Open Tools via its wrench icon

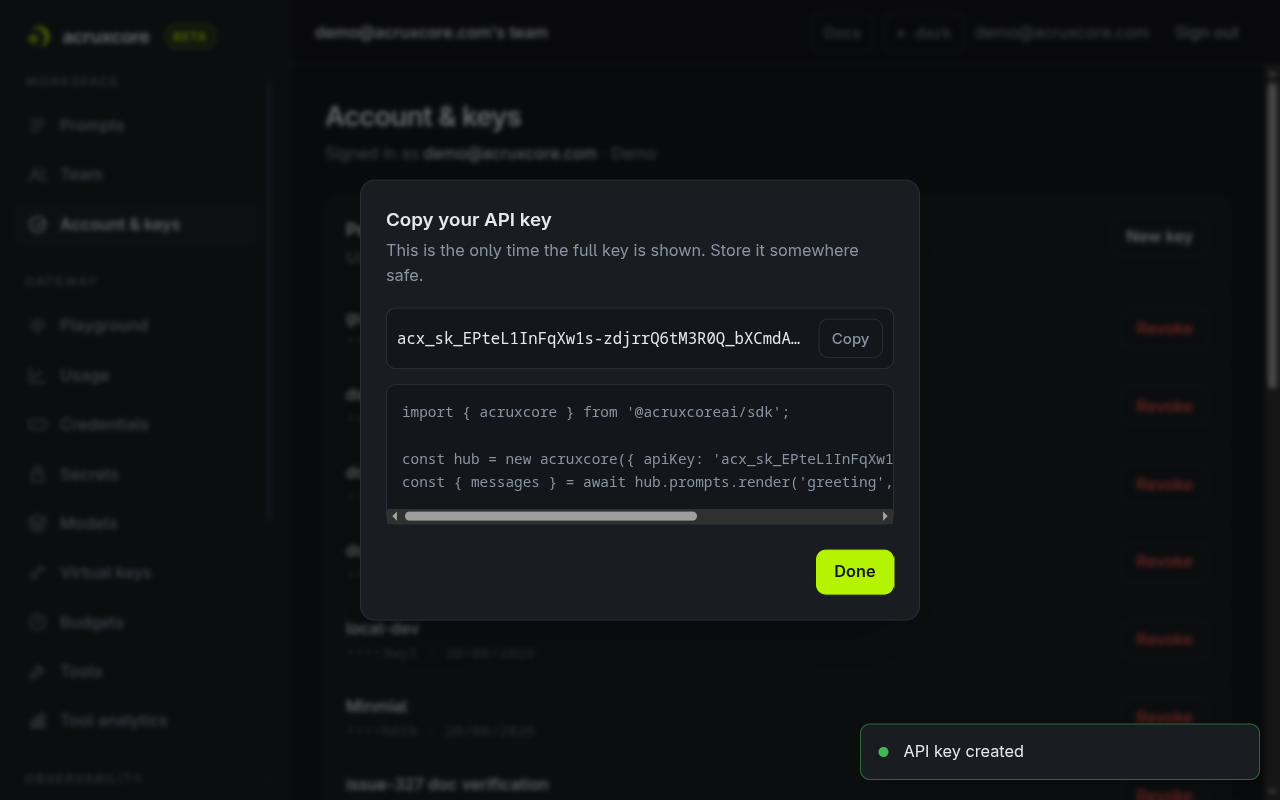(38, 671)
